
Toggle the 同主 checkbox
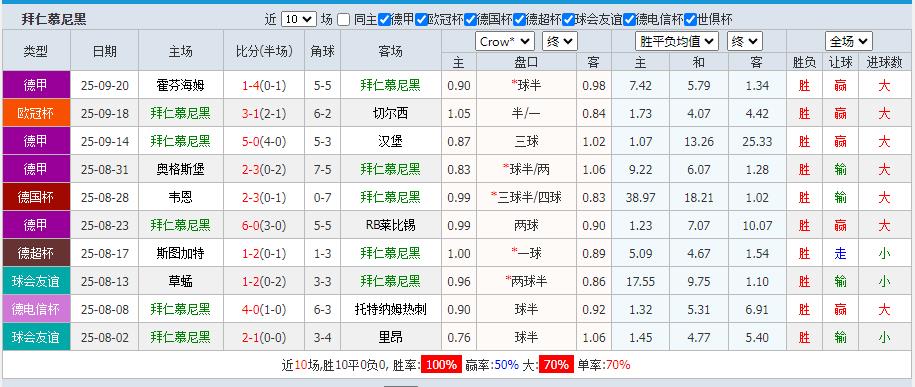[344, 19]
